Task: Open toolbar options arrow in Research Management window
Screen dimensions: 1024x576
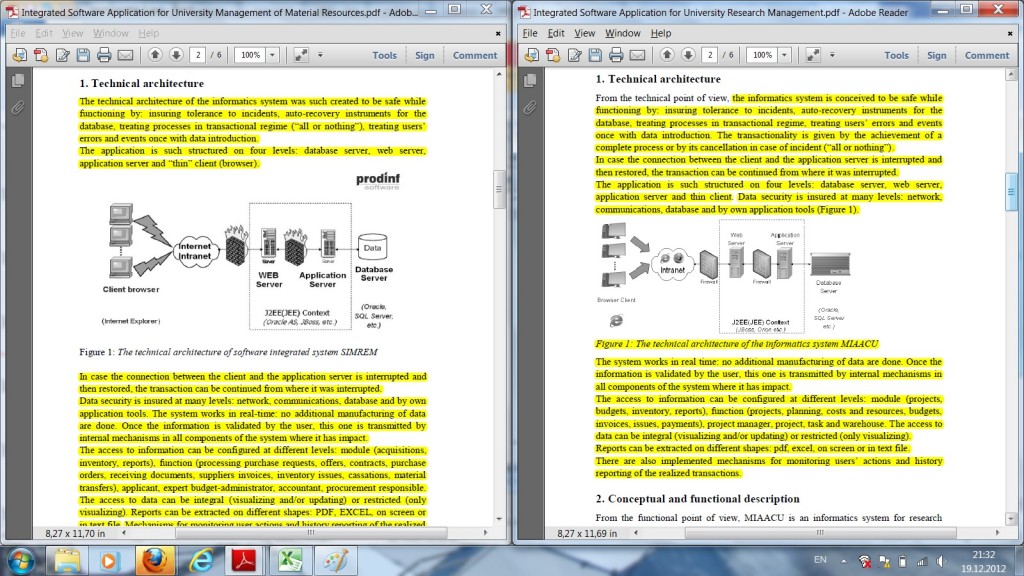Action: [832, 56]
